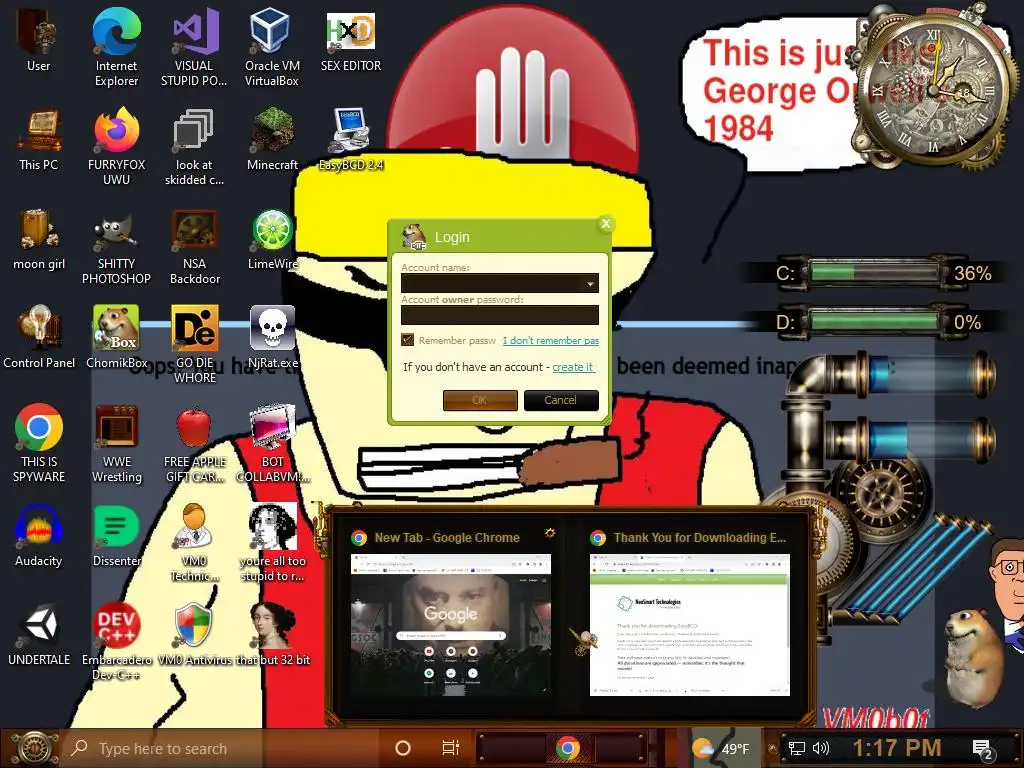This screenshot has width=1024, height=768.
Task: Toggle the Remember password checkbox
Action: 408,340
